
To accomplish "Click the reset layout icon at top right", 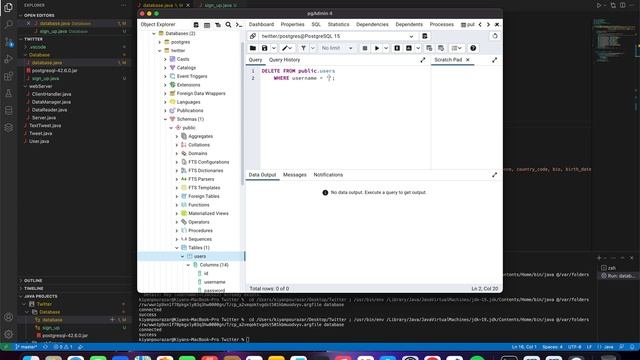I will 495,36.
